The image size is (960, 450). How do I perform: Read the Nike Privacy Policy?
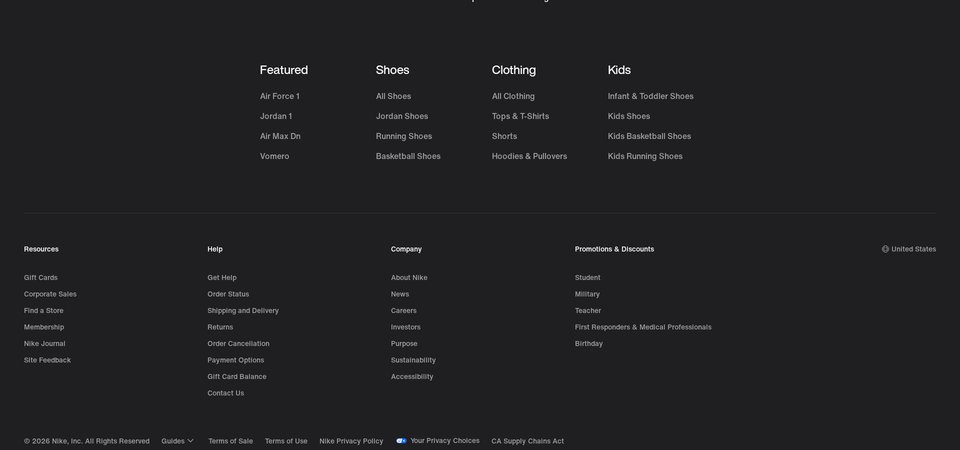tap(351, 441)
